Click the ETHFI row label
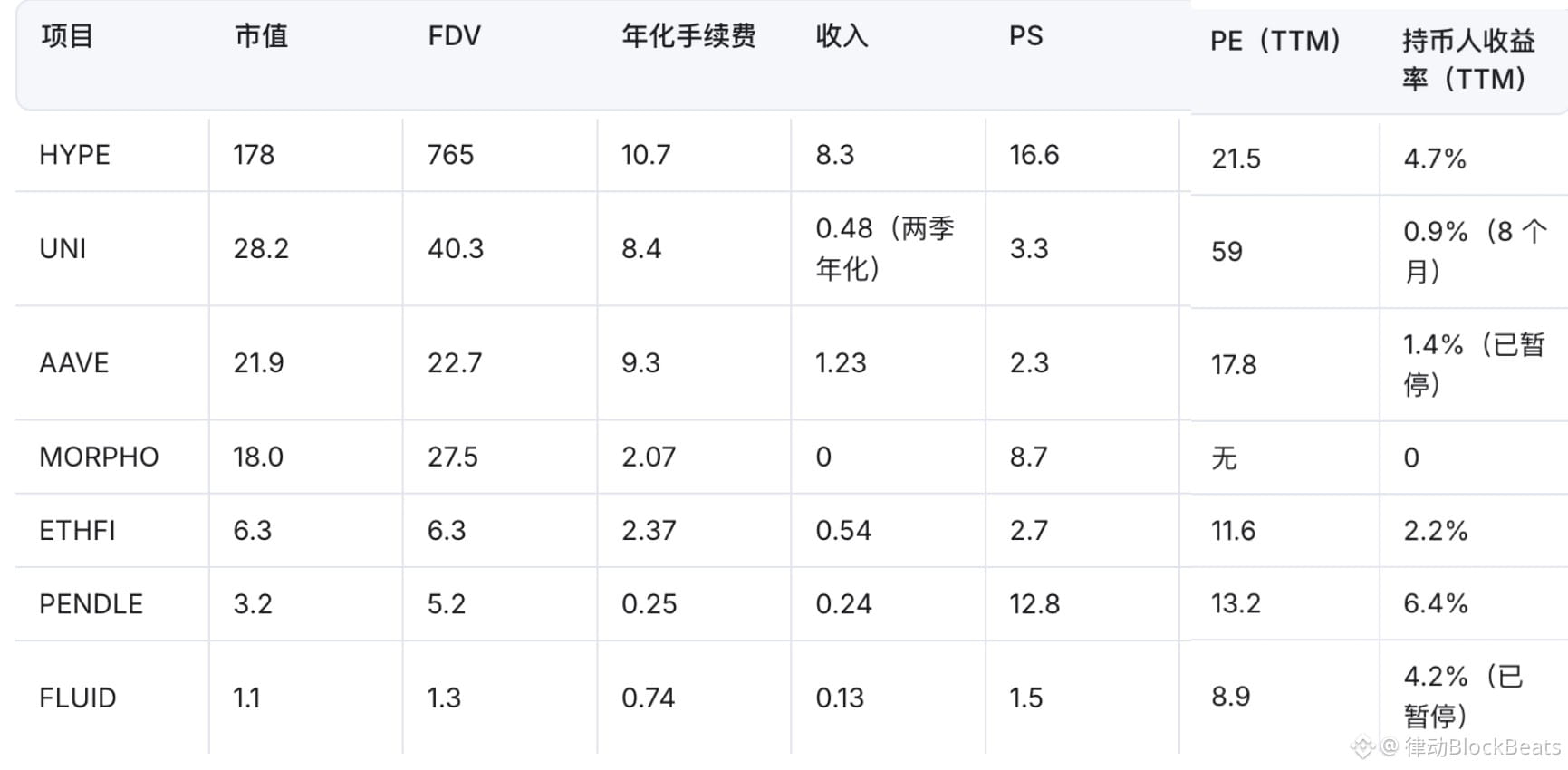Screen dimensions: 1568x770 point(77,530)
